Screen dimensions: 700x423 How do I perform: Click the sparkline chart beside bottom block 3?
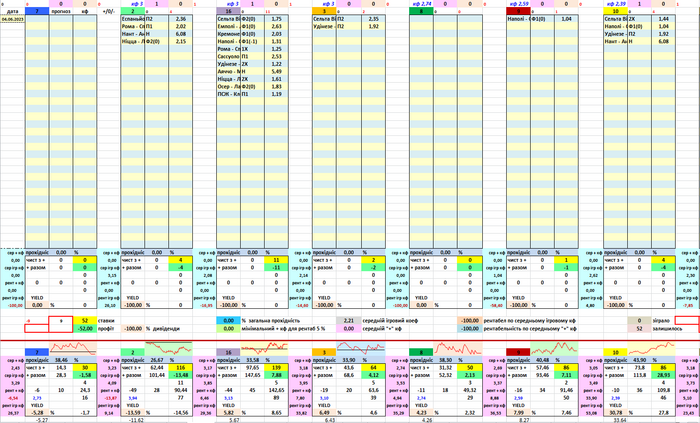pos(361,348)
